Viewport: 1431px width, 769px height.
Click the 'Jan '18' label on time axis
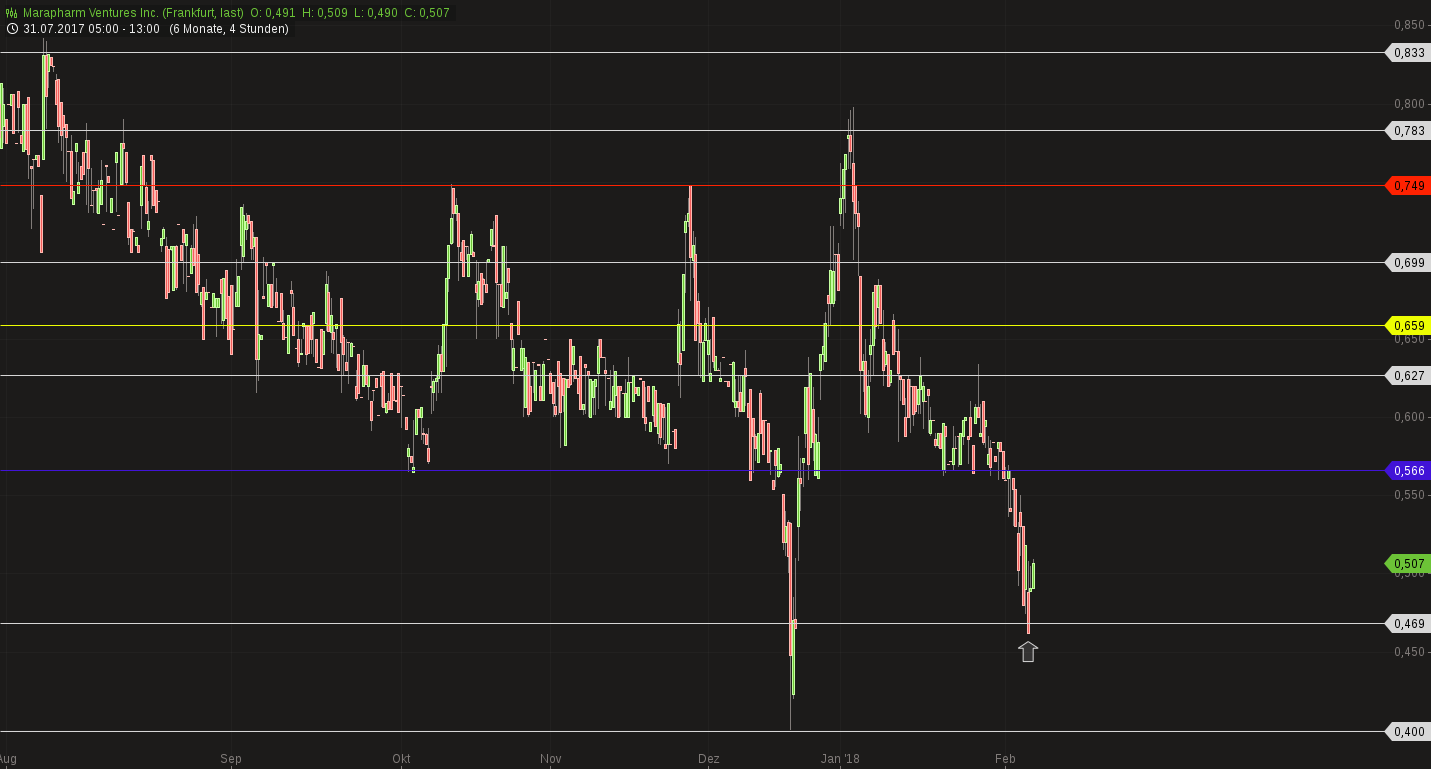pyautogui.click(x=840, y=759)
